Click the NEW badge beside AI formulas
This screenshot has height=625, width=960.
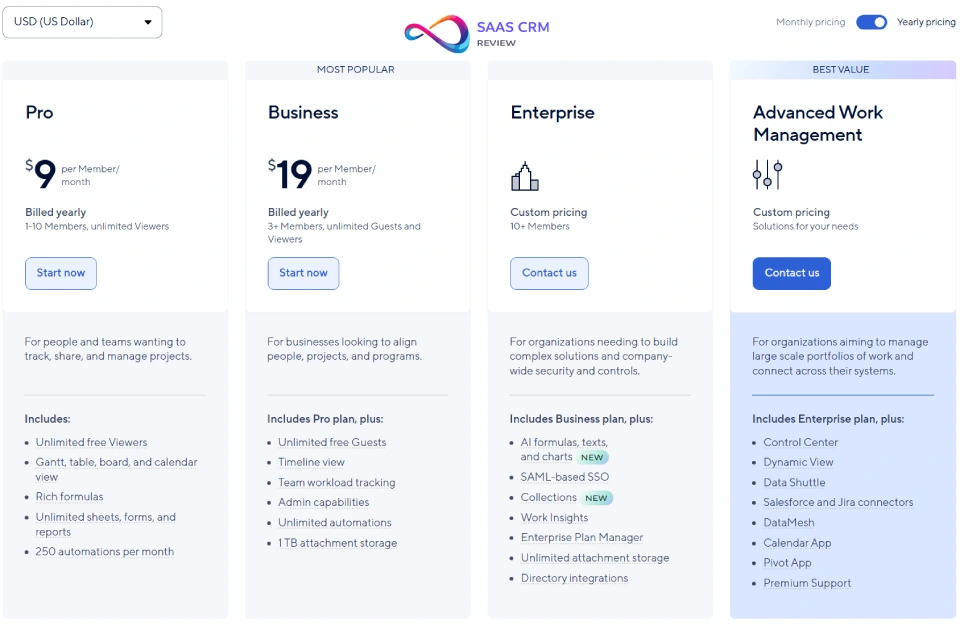[593, 457]
